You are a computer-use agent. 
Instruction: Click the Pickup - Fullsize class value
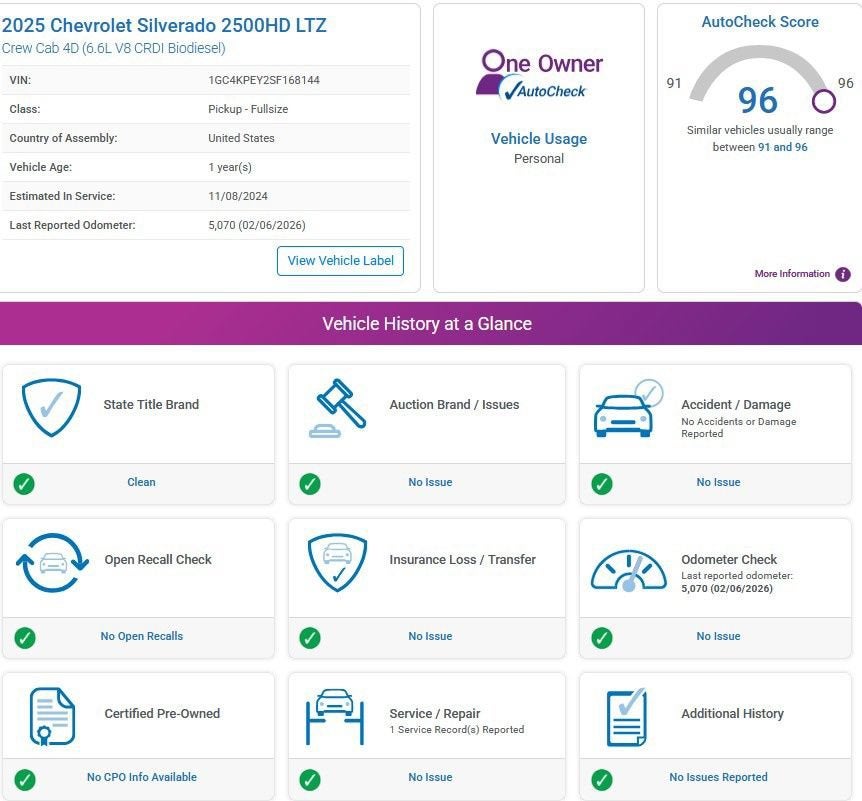248,109
